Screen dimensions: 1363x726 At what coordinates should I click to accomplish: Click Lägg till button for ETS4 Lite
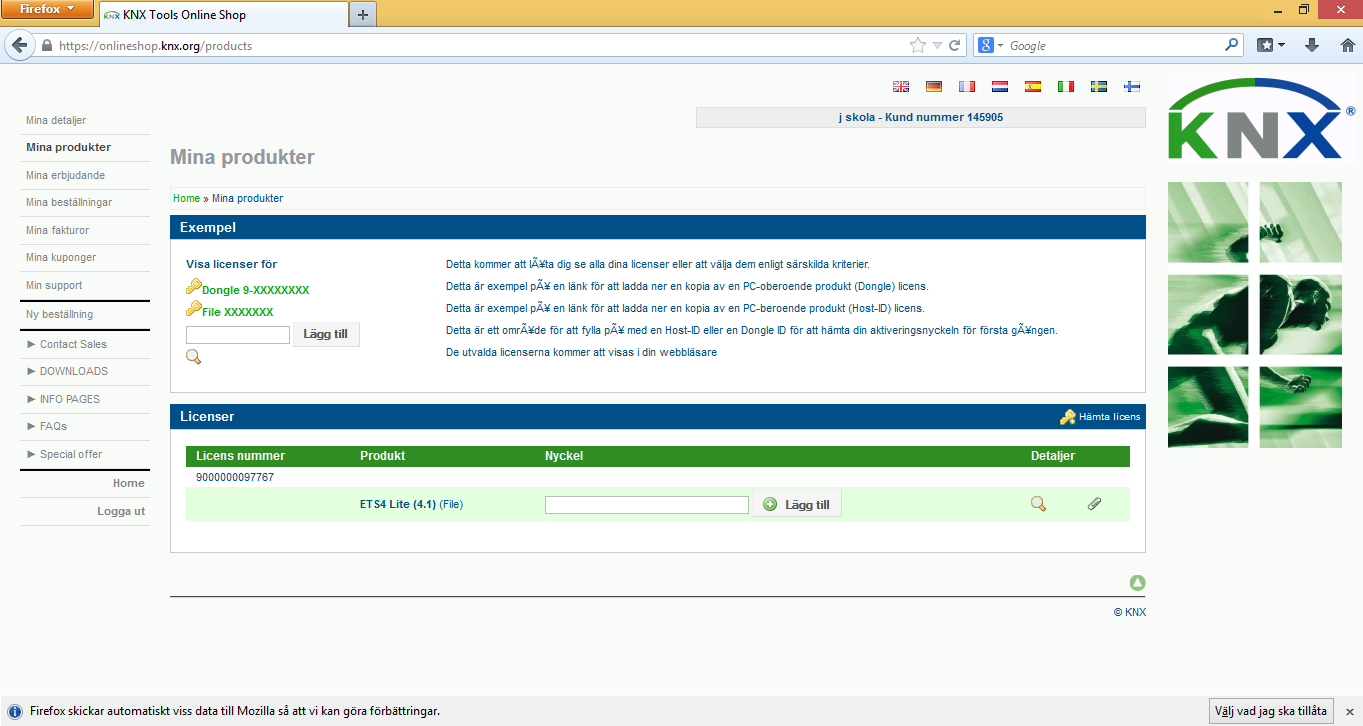(x=798, y=505)
